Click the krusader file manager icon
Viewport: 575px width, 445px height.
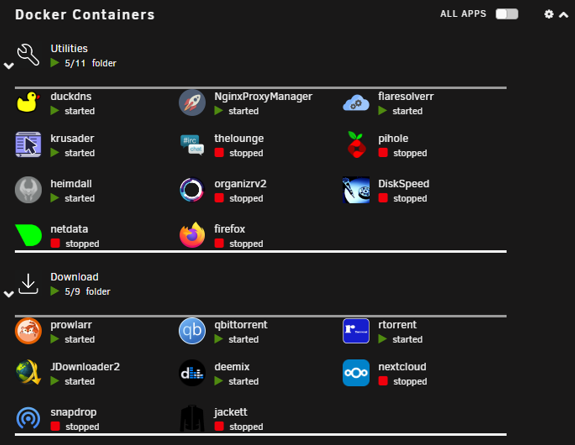(x=28, y=144)
